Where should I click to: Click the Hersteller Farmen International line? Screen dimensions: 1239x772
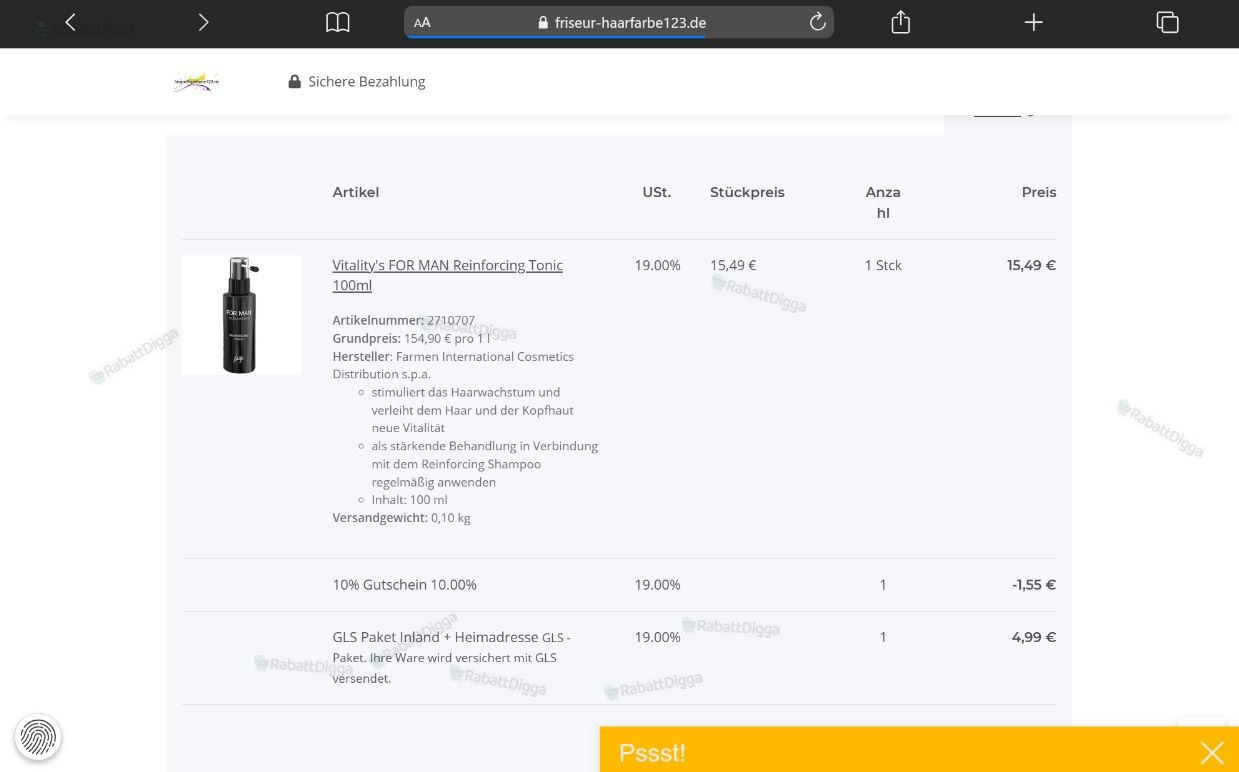[x=453, y=365]
